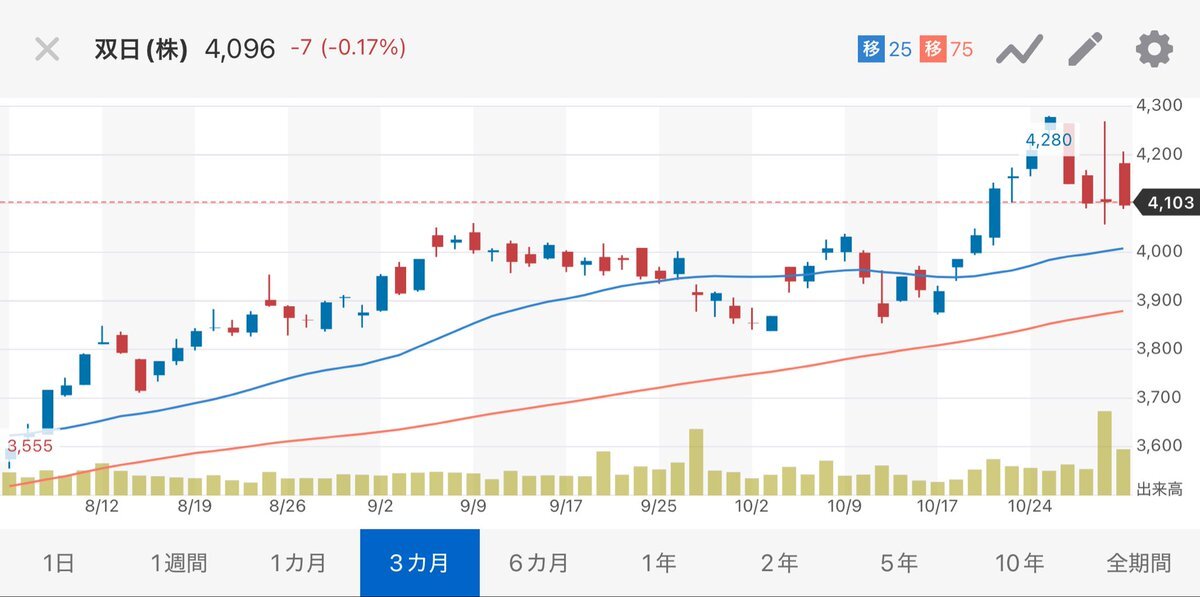This screenshot has width=1200, height=597.
Task: Tap the 3,555 low price label
Action: click(31, 445)
